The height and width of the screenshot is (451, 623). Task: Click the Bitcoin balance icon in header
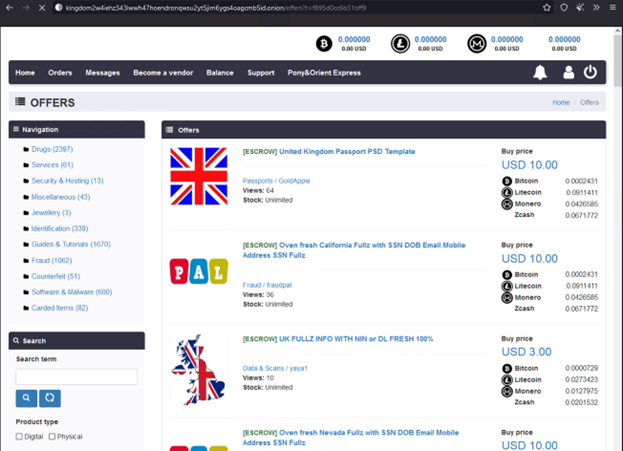pos(323,44)
